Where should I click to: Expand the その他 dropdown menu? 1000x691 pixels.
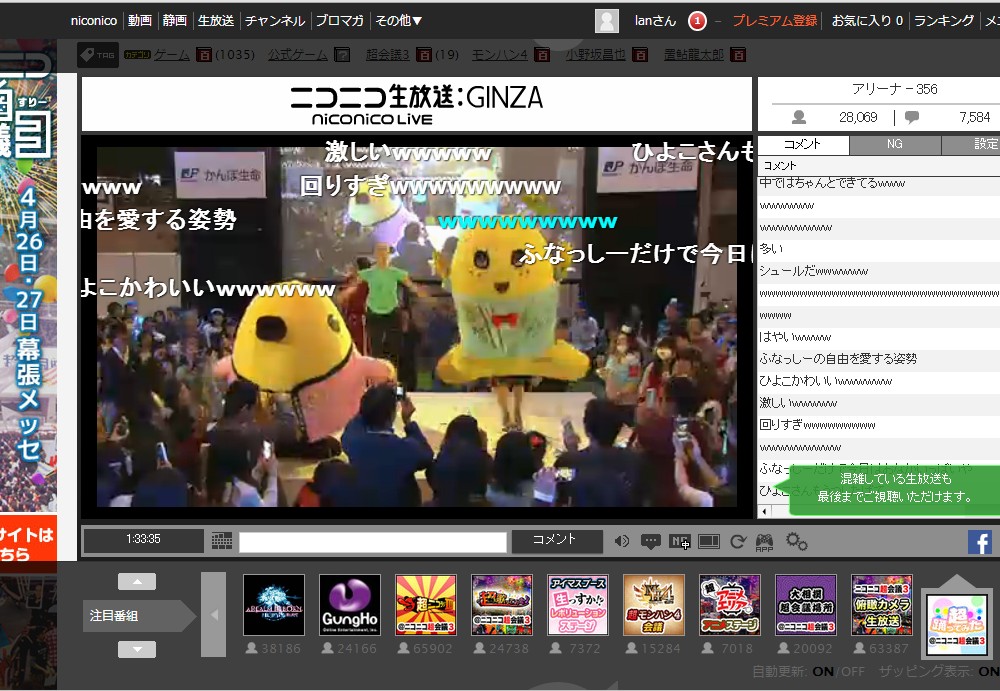point(398,20)
